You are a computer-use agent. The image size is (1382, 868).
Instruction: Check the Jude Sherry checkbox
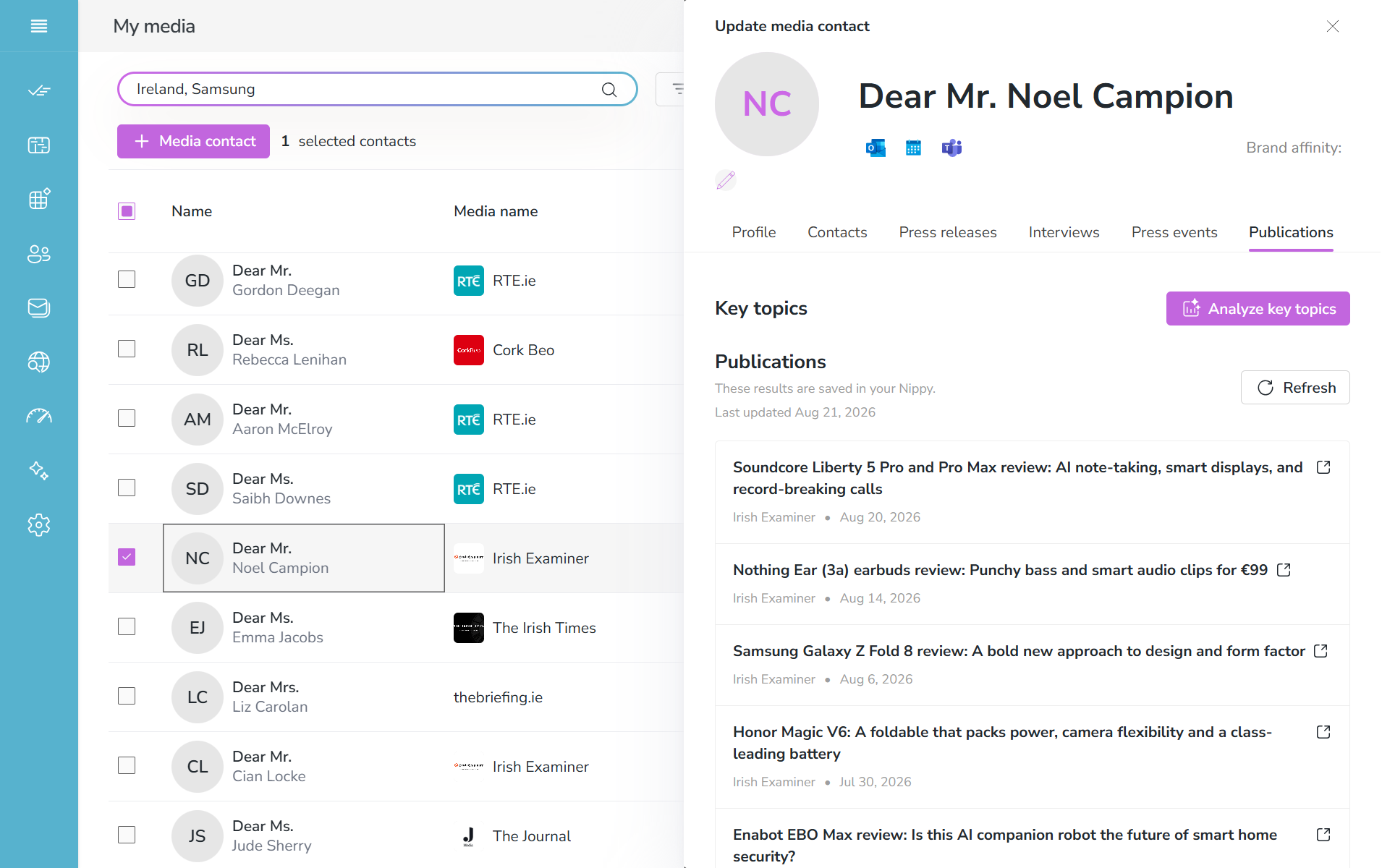point(127,835)
